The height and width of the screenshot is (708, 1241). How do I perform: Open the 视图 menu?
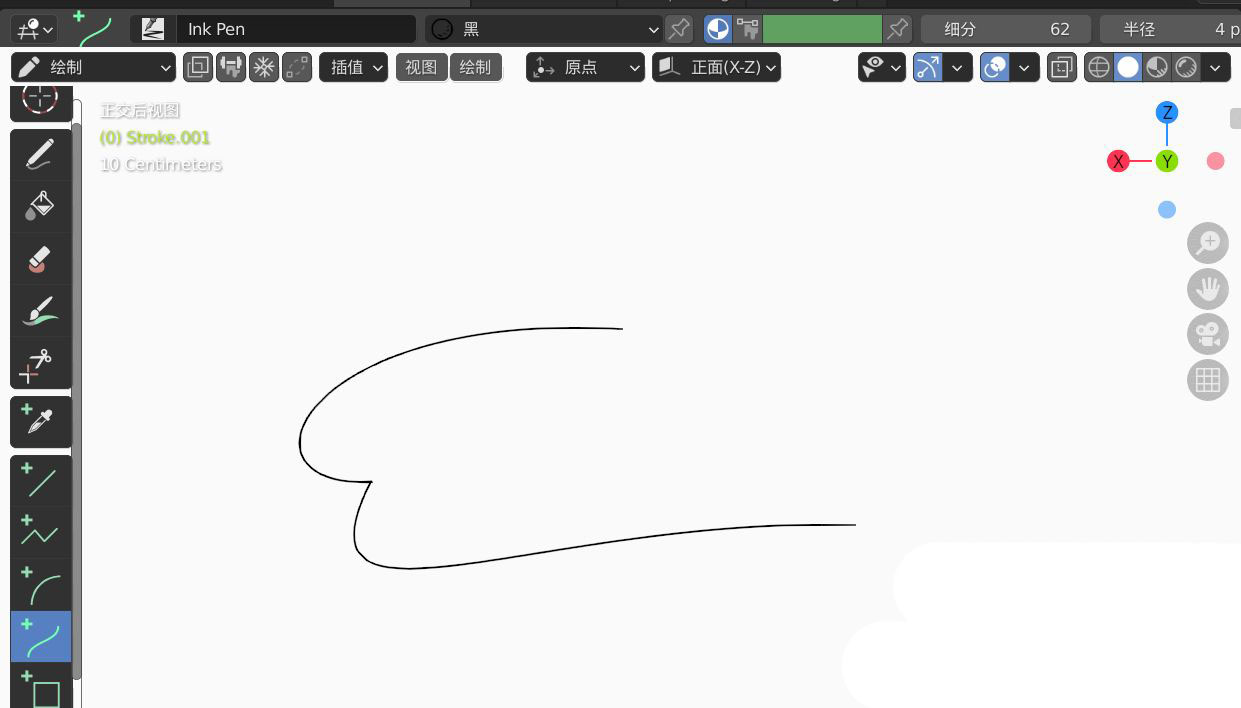pos(421,67)
